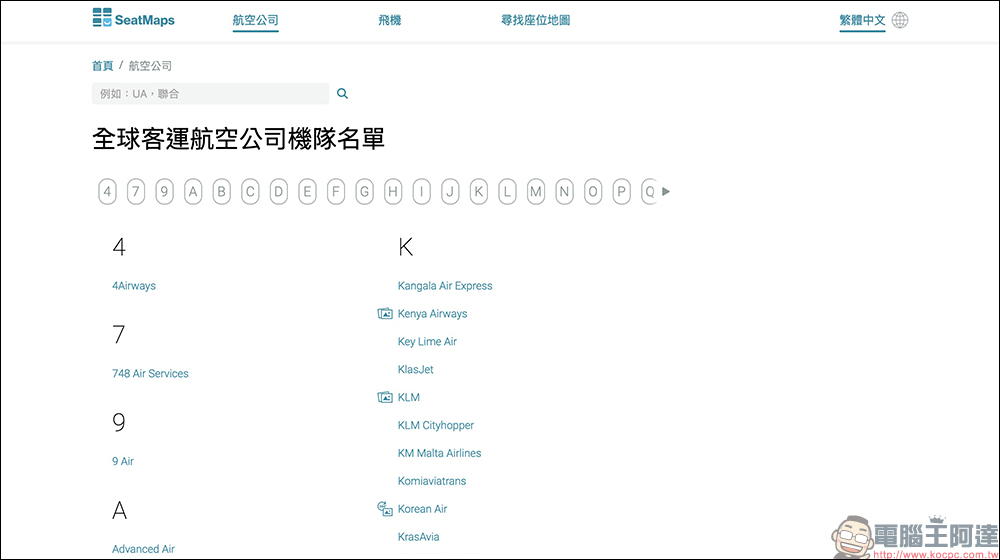Jump to the 9 section via the filter pill
The width and height of the screenshot is (1000, 560).
(x=165, y=191)
